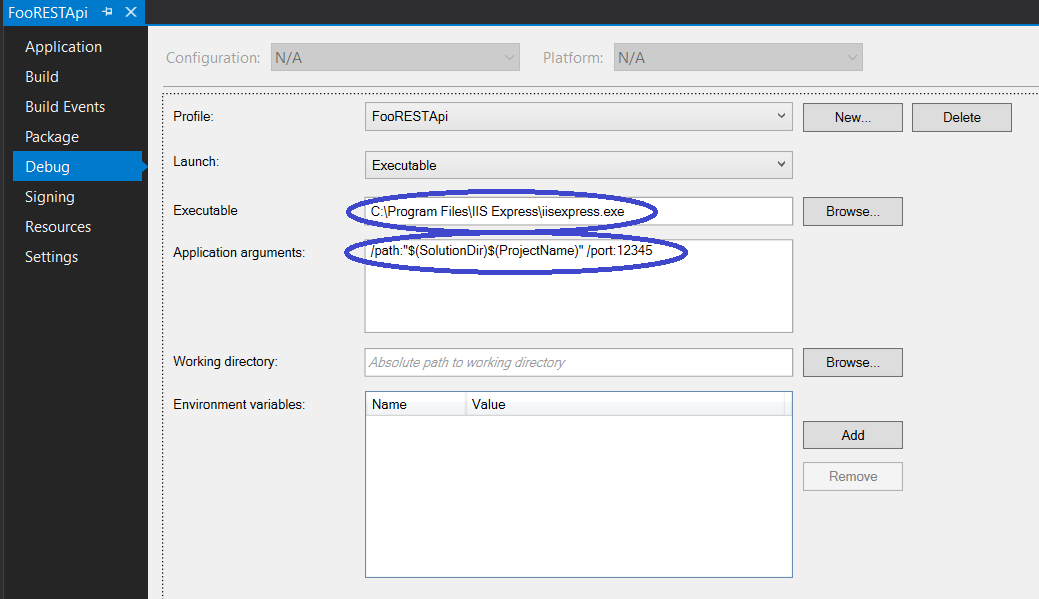Open the Signing settings page

(x=49, y=196)
